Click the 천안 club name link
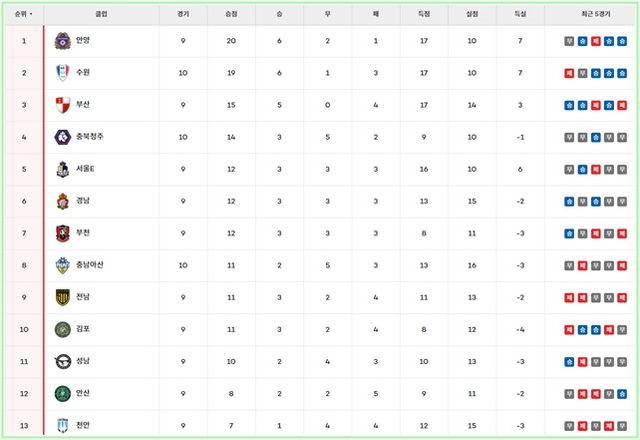640x440 pixels. click(83, 425)
